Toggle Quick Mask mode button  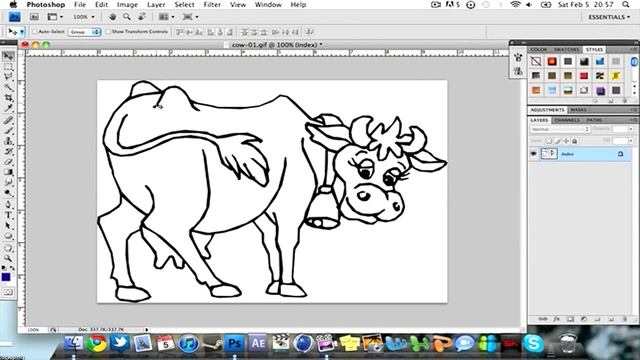pyautogui.click(x=8, y=292)
